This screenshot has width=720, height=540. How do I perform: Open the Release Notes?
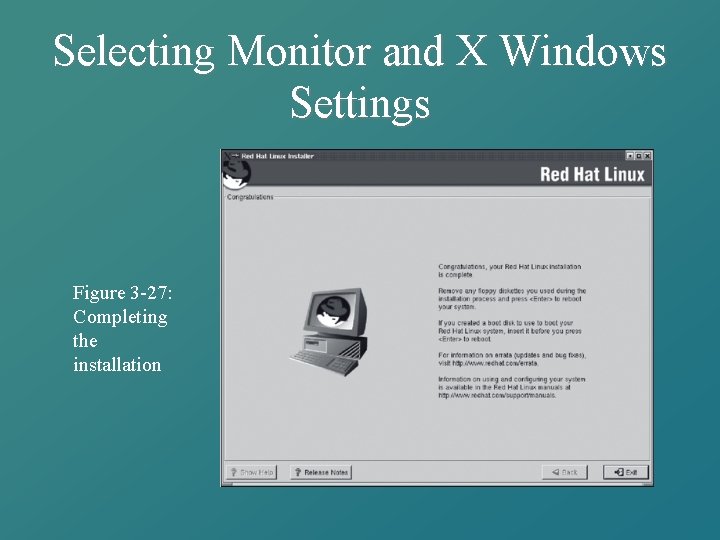pyautogui.click(x=321, y=472)
